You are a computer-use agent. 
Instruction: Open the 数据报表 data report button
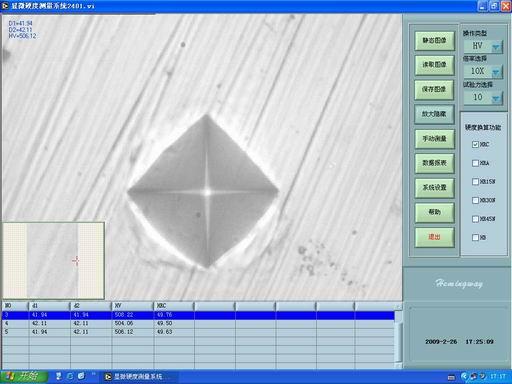tap(434, 163)
